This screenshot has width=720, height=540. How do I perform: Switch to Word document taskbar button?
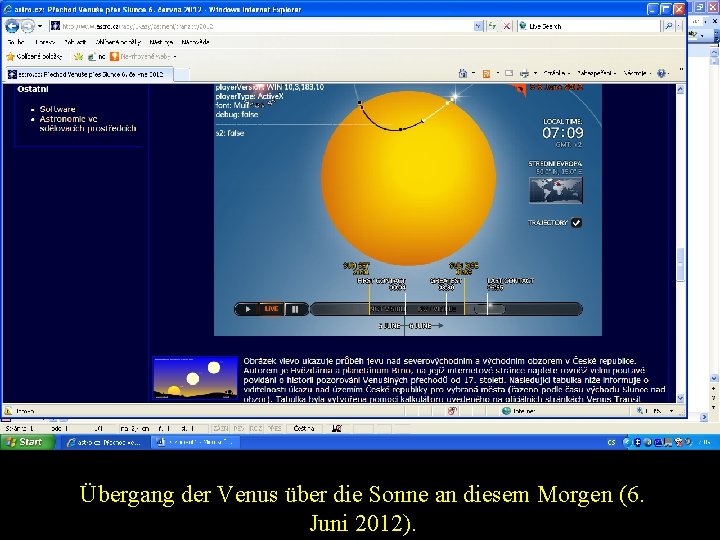pos(195,442)
